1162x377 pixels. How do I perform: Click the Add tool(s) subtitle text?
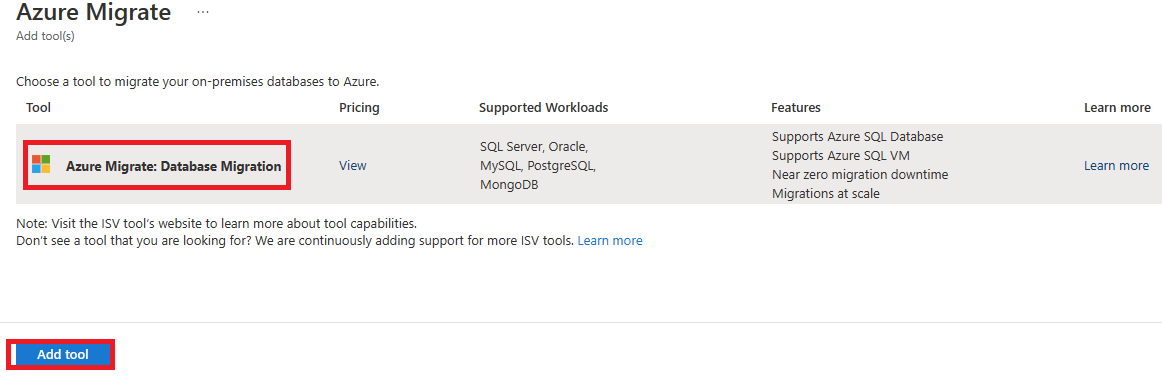pyautogui.click(x=45, y=36)
